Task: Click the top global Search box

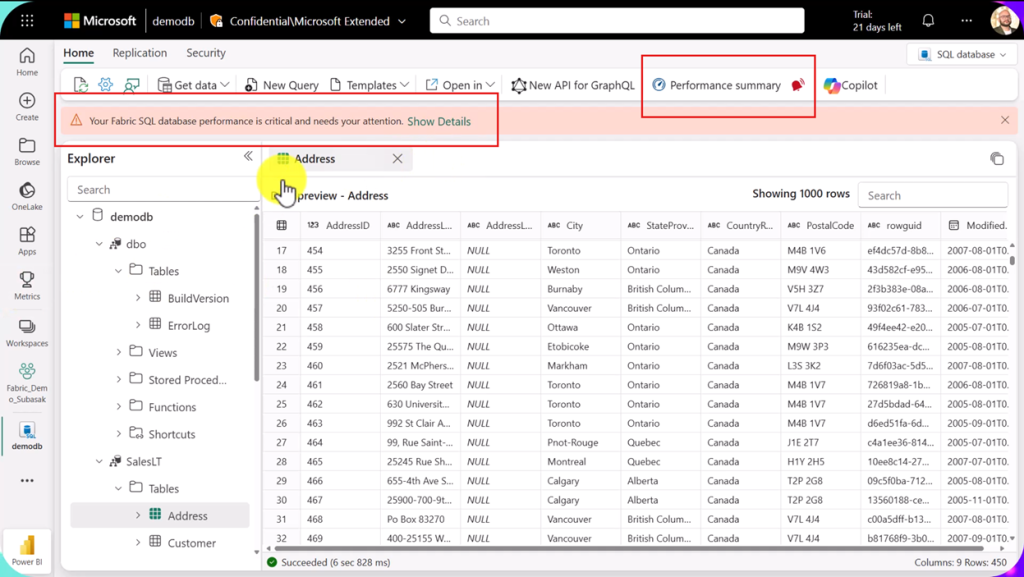Action: [x=616, y=21]
